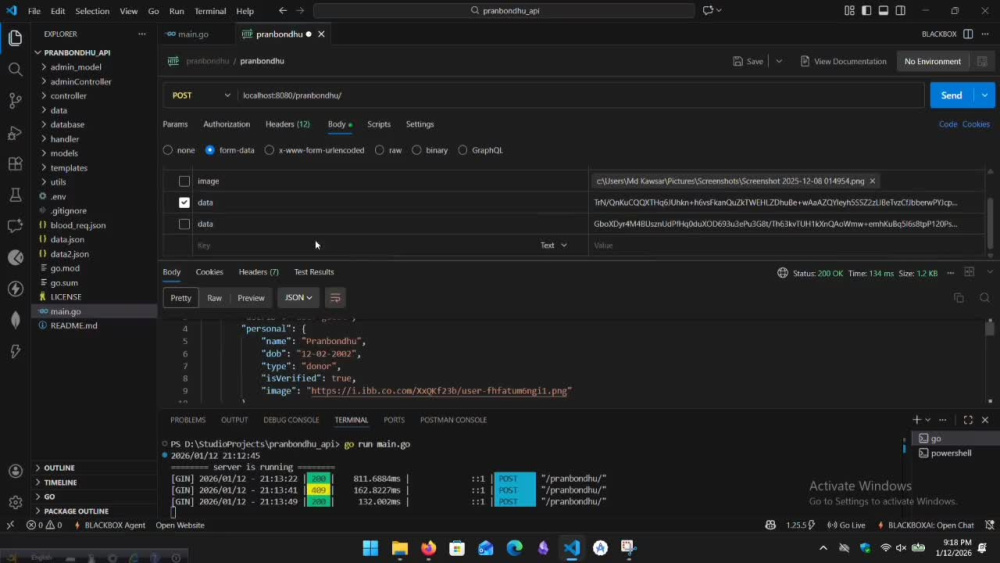Maximize the terminal panel size

pos(968,420)
